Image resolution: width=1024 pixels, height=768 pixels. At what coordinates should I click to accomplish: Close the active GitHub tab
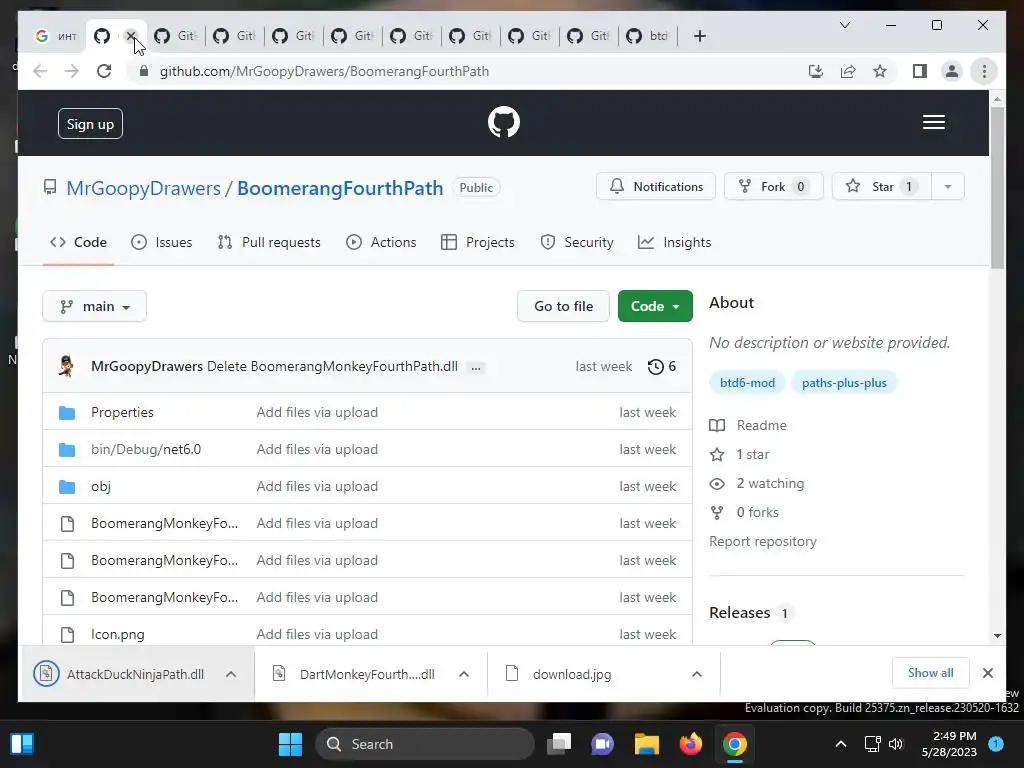point(131,36)
